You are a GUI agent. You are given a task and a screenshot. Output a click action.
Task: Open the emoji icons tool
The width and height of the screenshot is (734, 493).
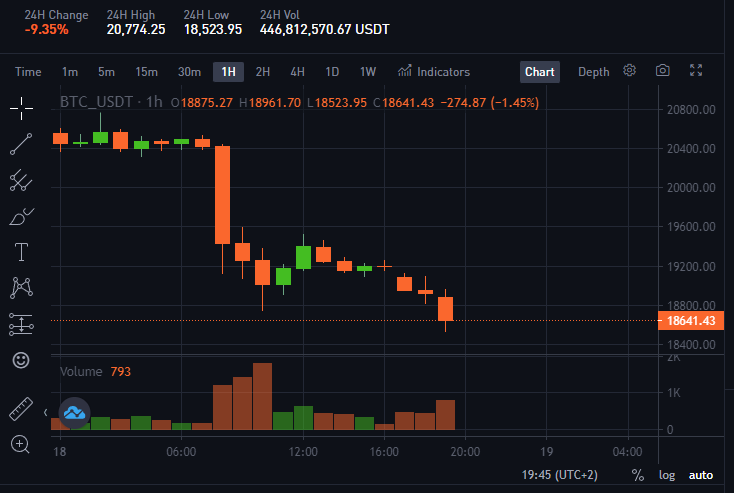(21, 360)
